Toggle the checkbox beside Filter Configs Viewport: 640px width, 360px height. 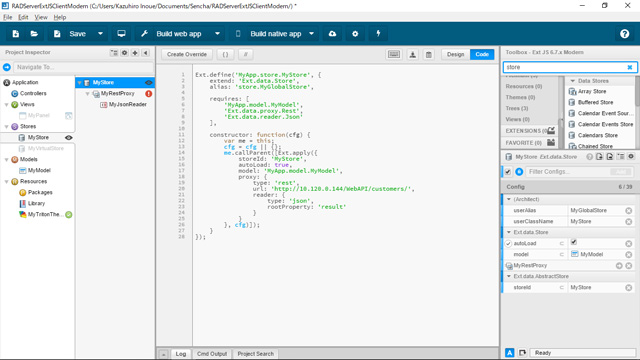tap(508, 172)
